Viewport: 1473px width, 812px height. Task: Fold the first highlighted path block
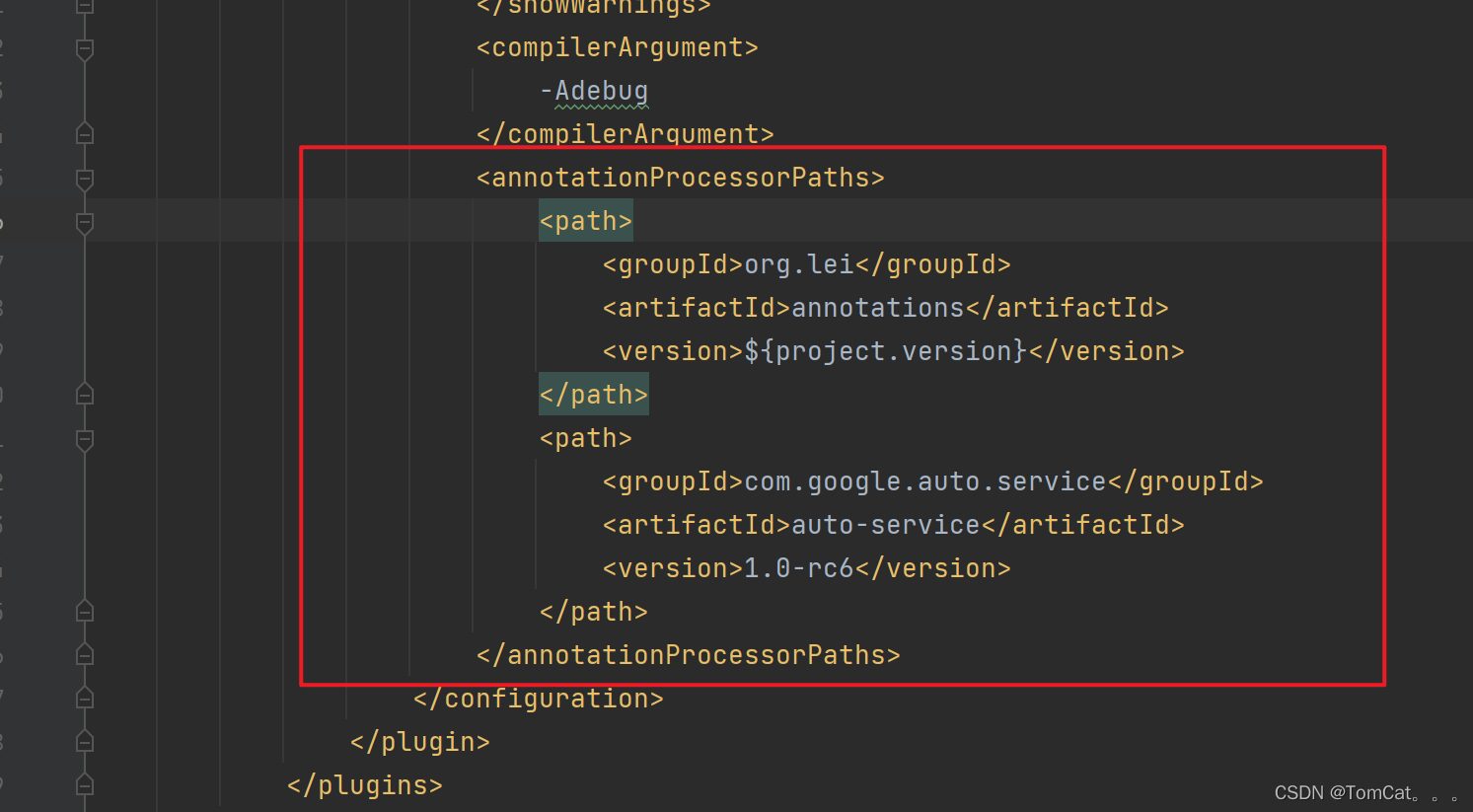85,222
